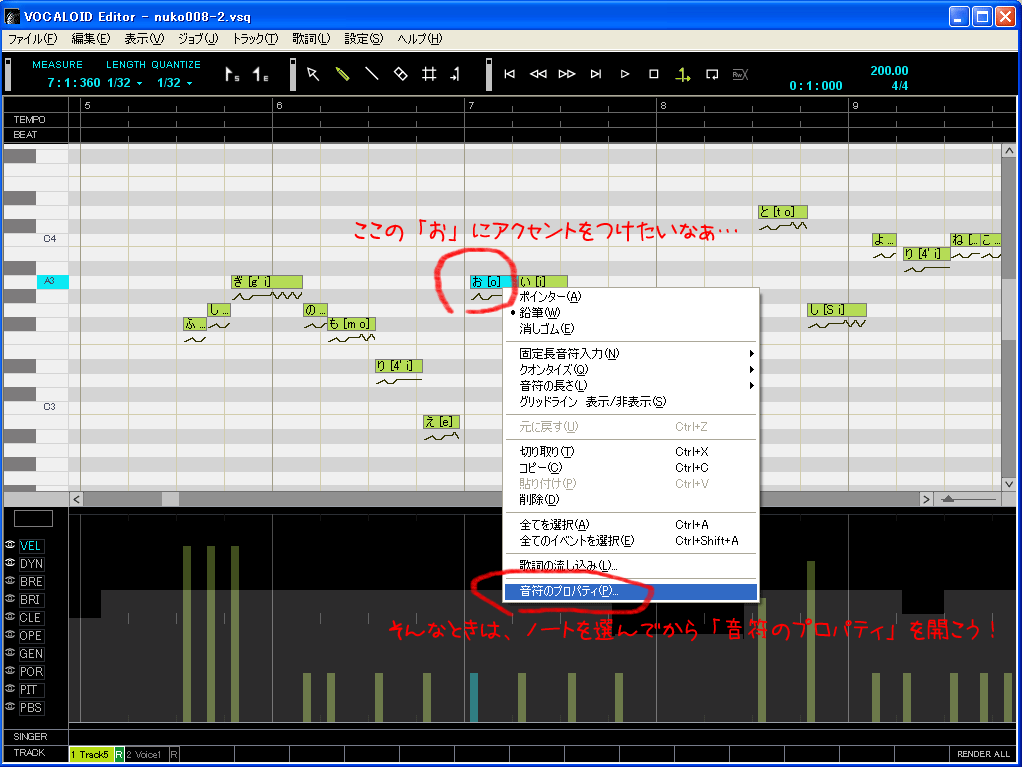Click the curve tool icon beside grid
The image size is (1022, 767).
pos(455,74)
